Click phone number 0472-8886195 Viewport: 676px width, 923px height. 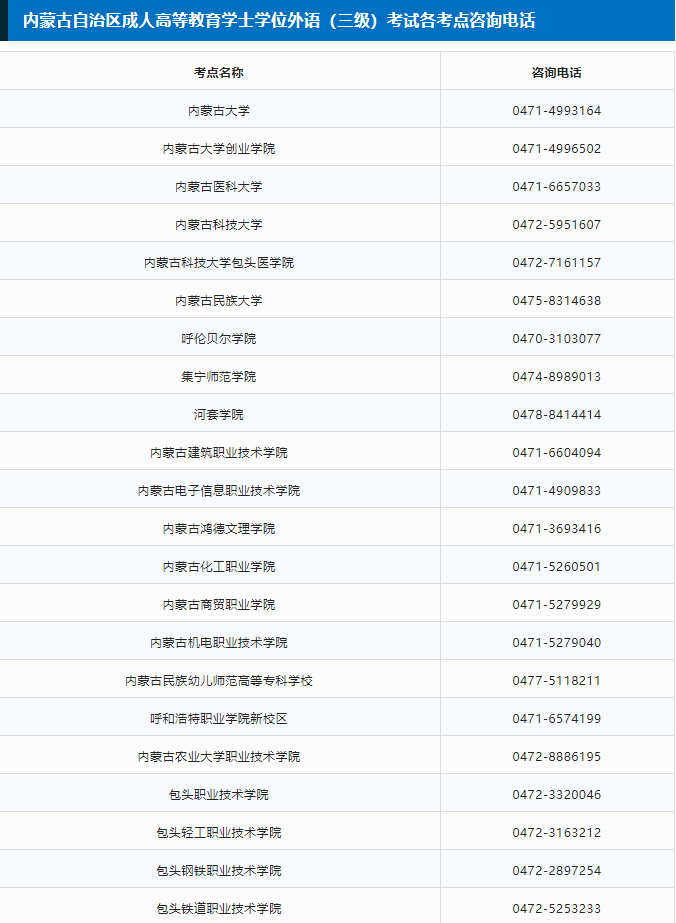click(x=556, y=756)
